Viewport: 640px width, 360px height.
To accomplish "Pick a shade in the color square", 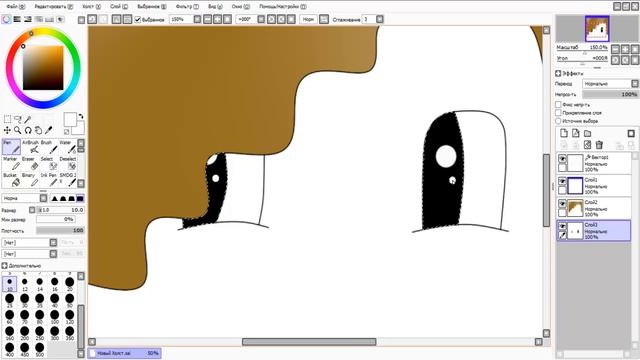I will 43,67.
